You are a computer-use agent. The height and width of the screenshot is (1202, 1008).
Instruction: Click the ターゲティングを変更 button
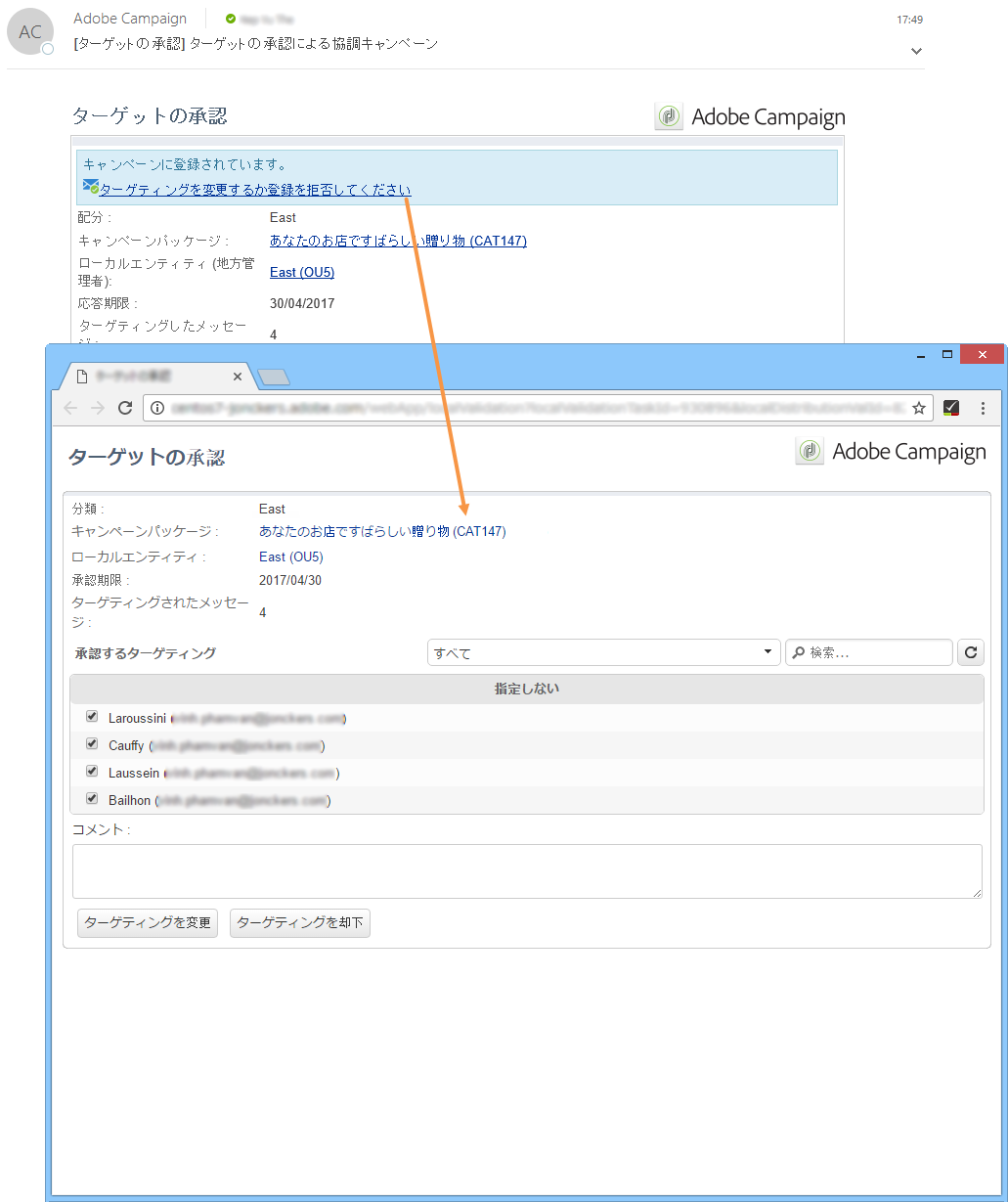148,923
